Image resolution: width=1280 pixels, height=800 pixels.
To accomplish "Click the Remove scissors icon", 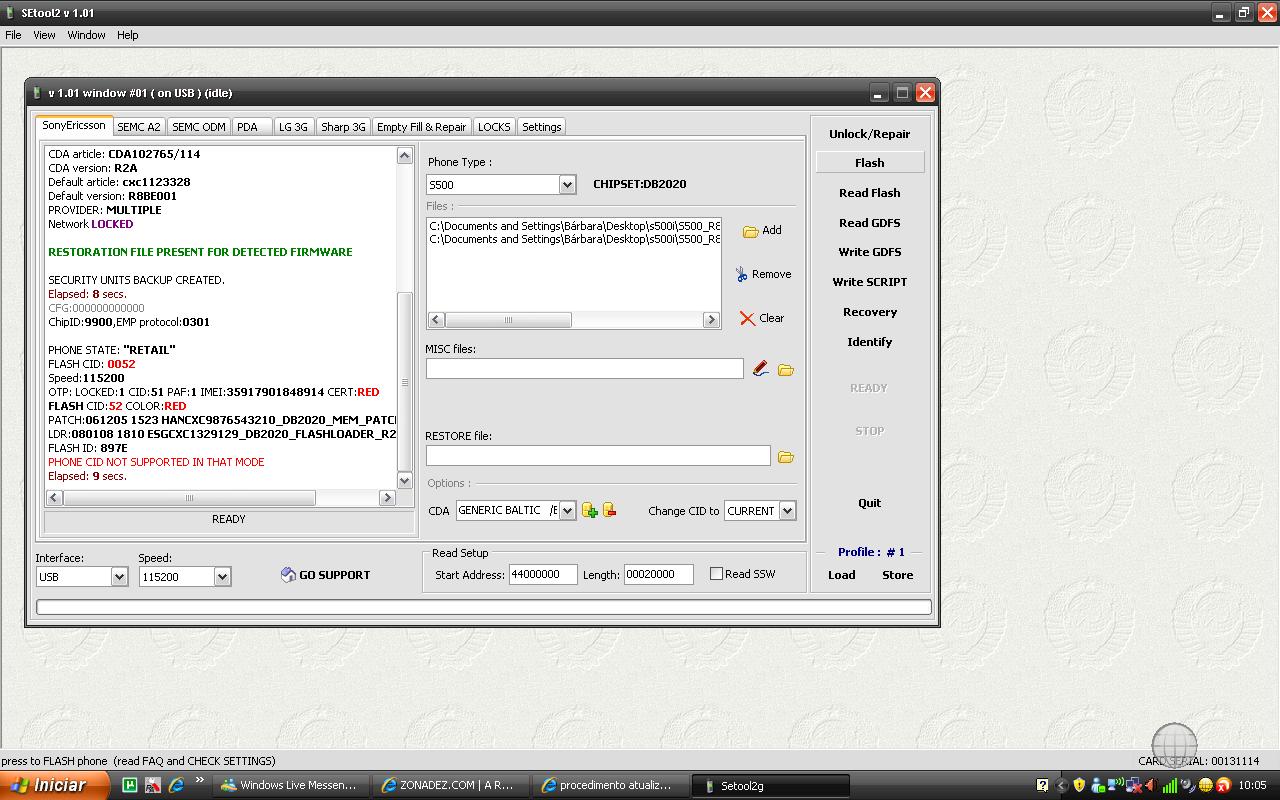I will 741,274.
